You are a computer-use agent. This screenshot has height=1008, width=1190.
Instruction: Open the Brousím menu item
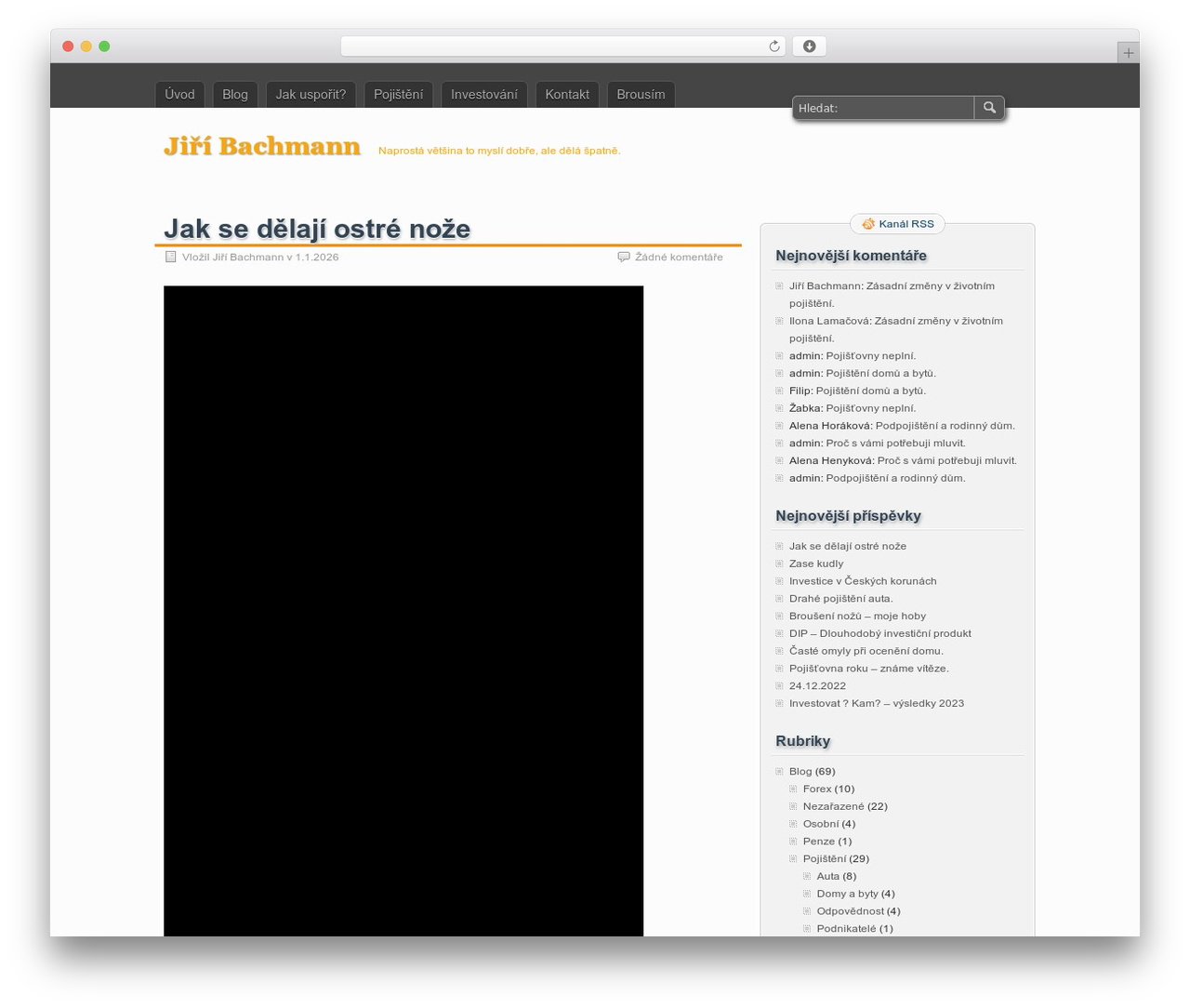coord(641,94)
